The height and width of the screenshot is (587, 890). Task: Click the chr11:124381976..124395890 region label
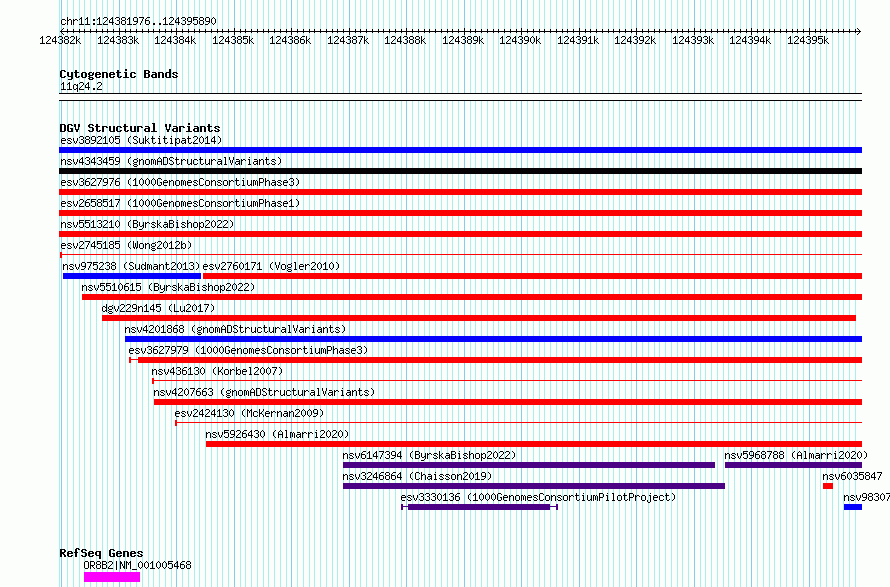coord(138,21)
